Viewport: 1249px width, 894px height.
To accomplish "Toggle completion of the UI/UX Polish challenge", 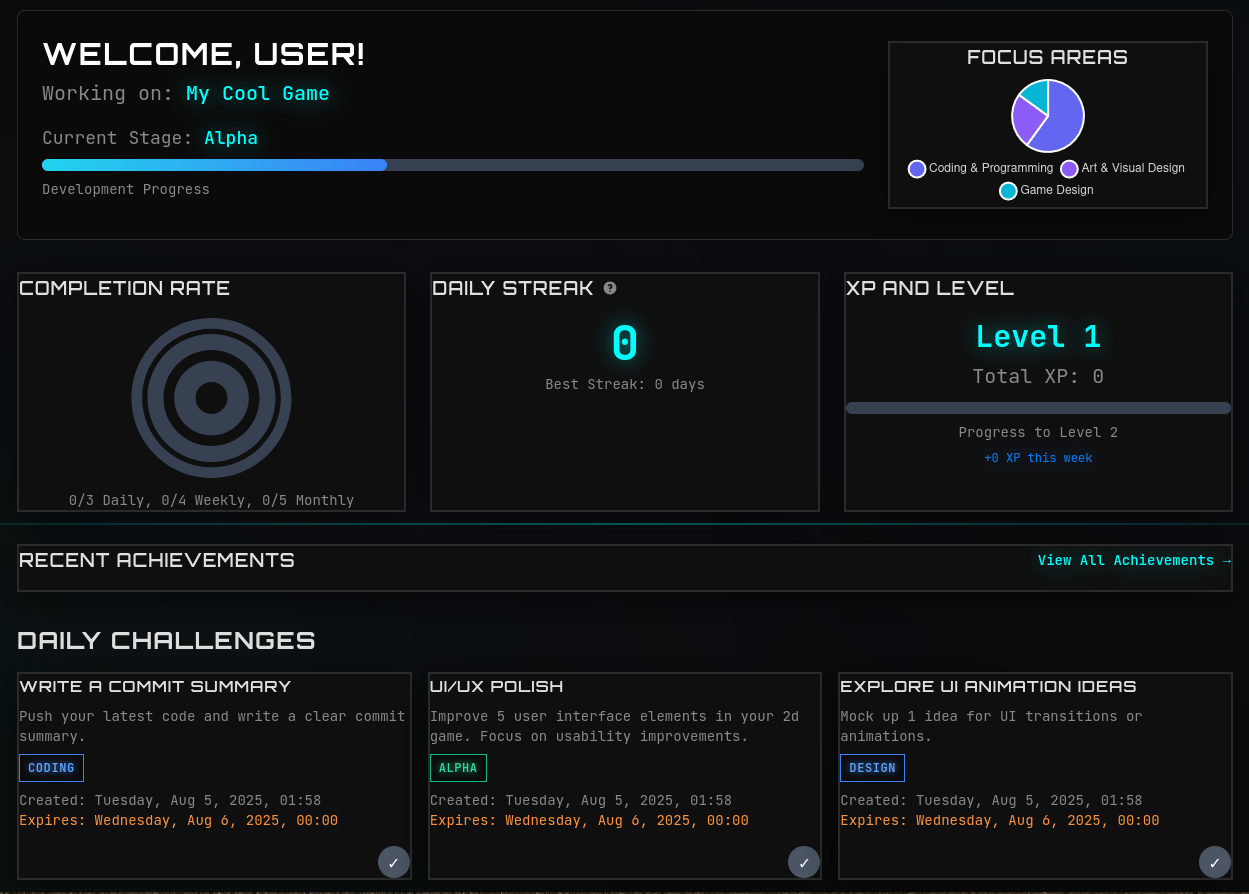I will [x=804, y=861].
